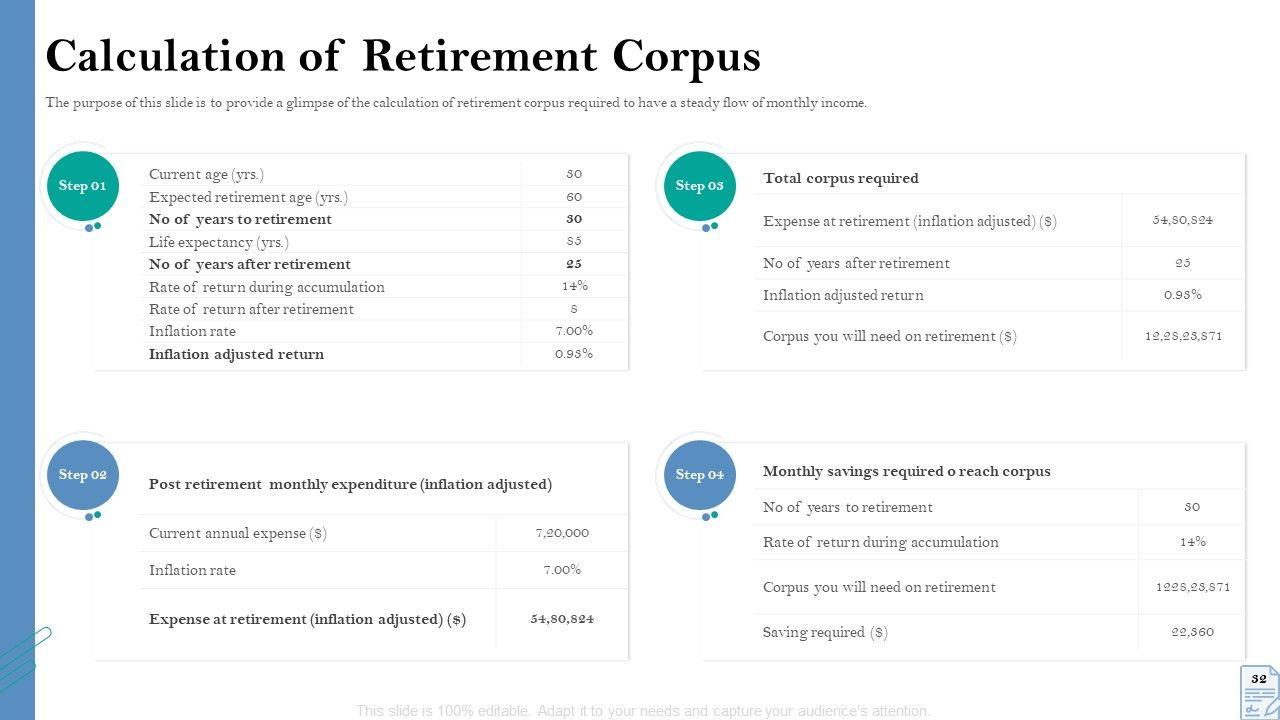The image size is (1280, 720).
Task: Click the Calculation of Retirement Corpus title
Action: point(403,56)
